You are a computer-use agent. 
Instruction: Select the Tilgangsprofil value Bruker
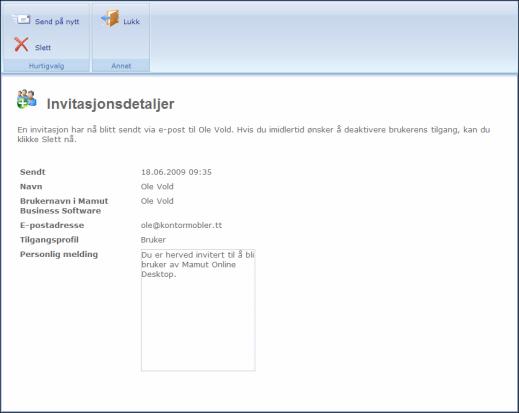tap(153, 240)
